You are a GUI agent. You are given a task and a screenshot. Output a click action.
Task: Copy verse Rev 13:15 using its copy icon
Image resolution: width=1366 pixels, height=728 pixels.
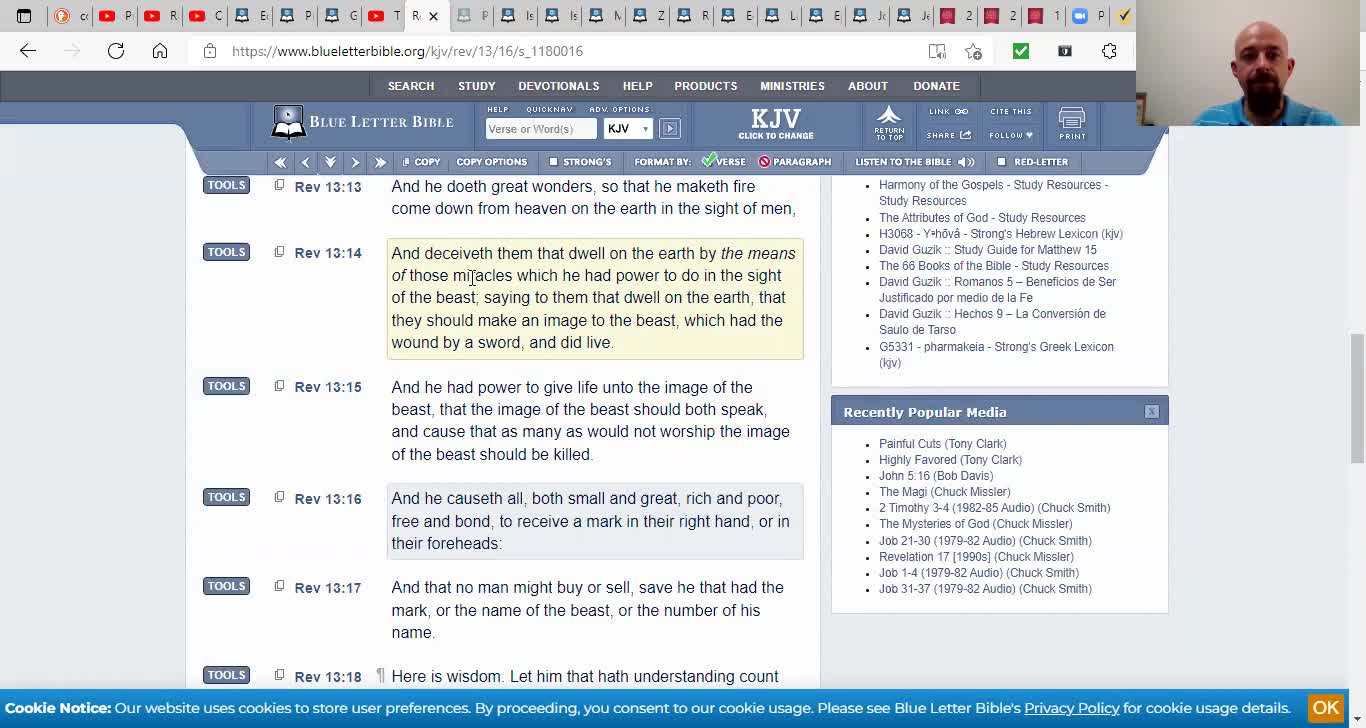pos(279,386)
